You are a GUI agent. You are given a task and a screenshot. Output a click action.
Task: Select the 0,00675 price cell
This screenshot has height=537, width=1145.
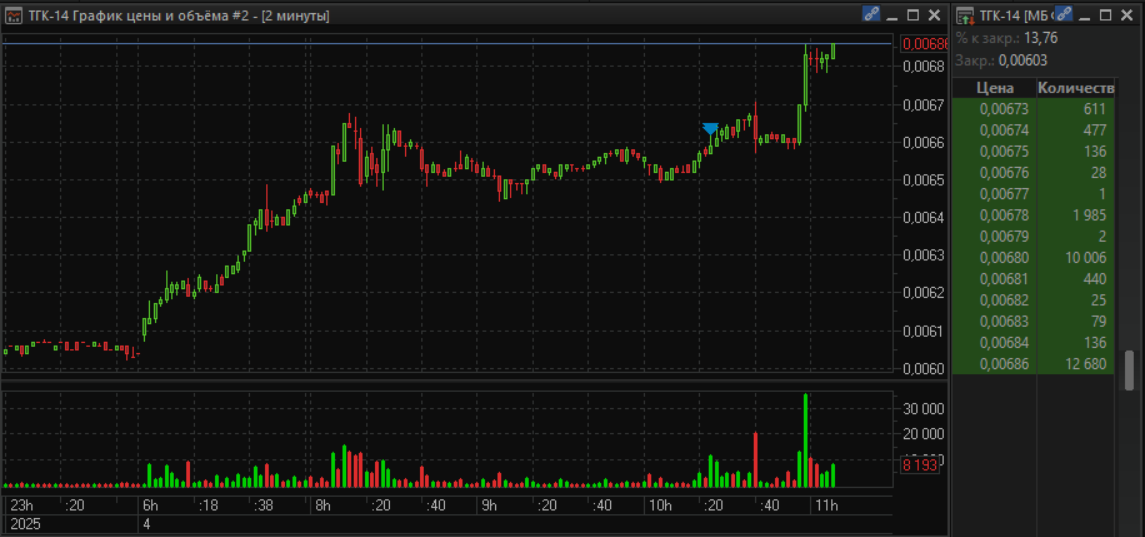tap(995, 152)
